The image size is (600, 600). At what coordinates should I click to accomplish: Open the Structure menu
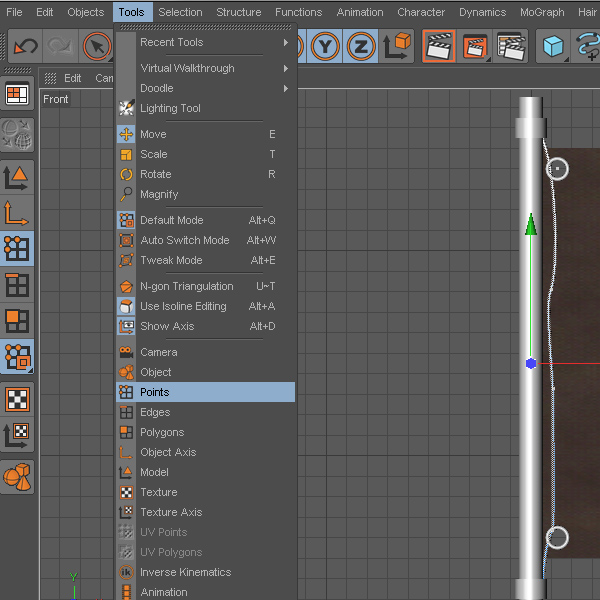[239, 12]
